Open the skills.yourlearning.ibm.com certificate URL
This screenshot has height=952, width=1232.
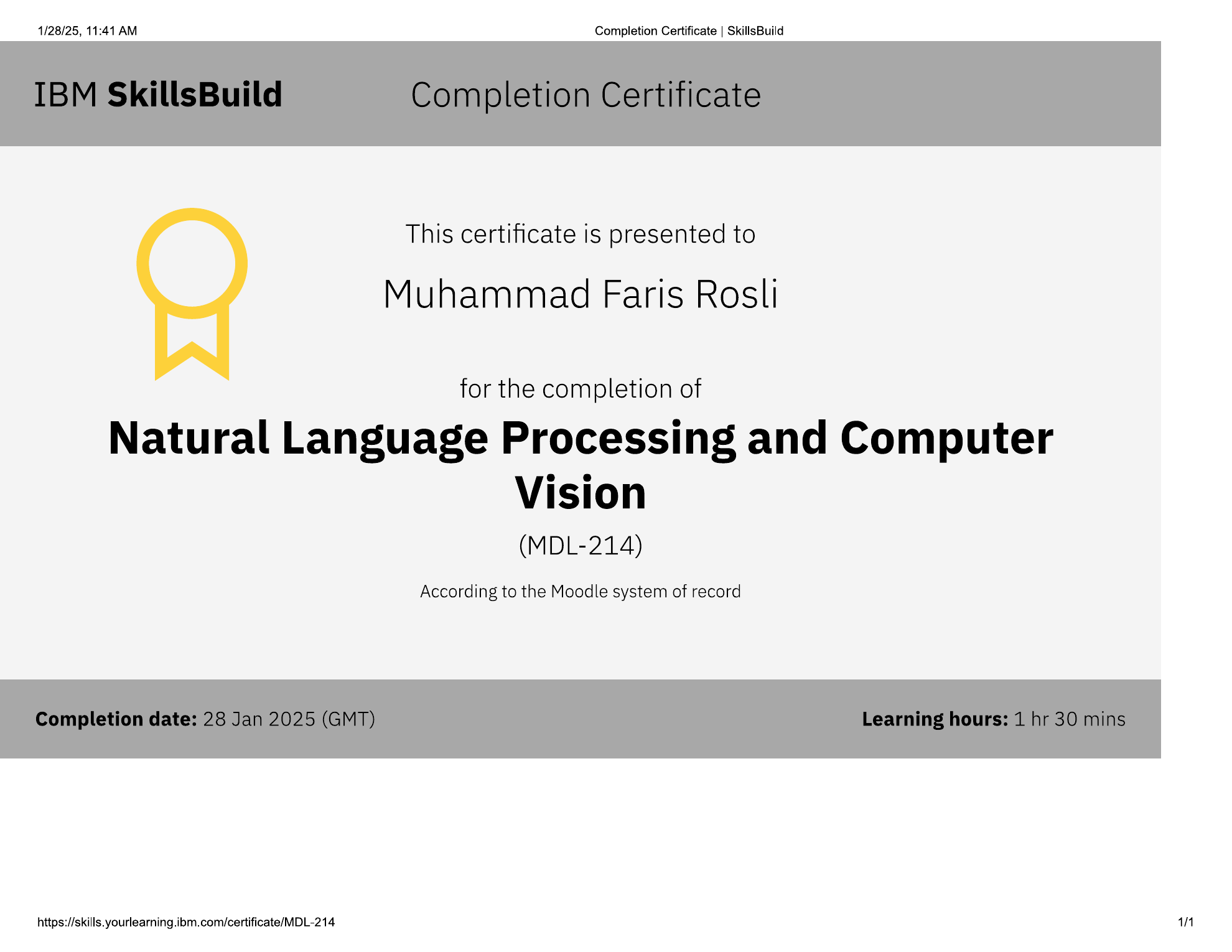[x=186, y=922]
